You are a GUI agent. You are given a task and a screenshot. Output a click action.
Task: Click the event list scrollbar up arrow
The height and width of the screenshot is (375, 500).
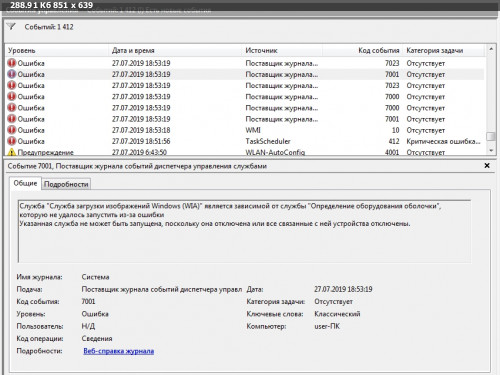click(491, 49)
